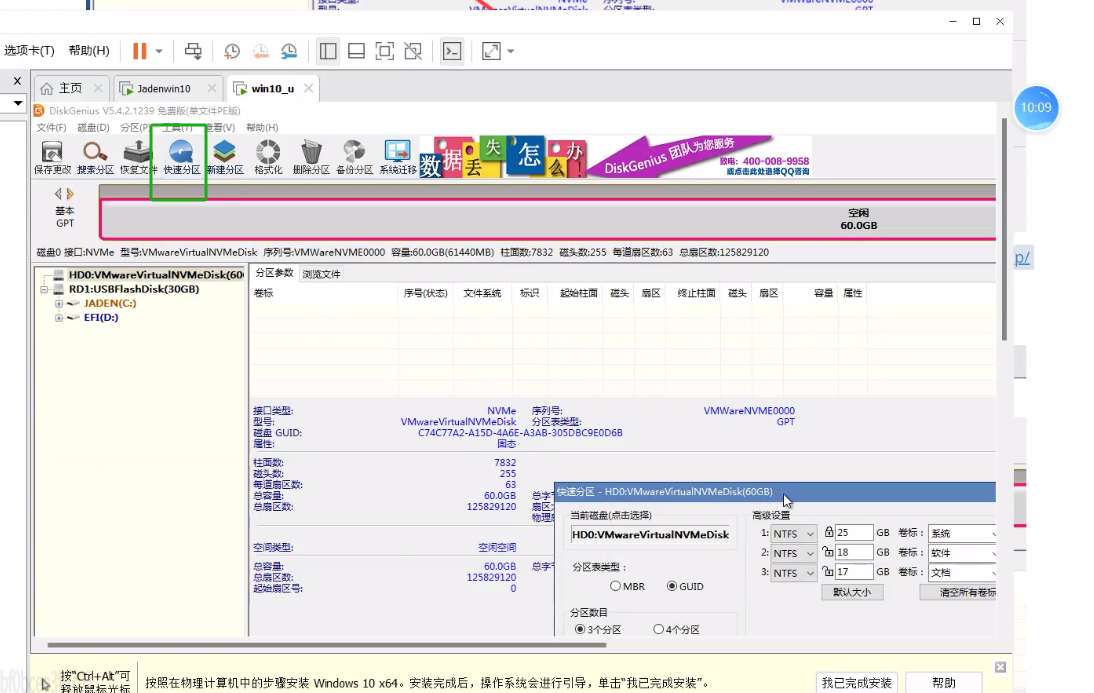The height and width of the screenshot is (693, 1094).
Task: Click the 默认大小 button
Action: [x=852, y=592]
